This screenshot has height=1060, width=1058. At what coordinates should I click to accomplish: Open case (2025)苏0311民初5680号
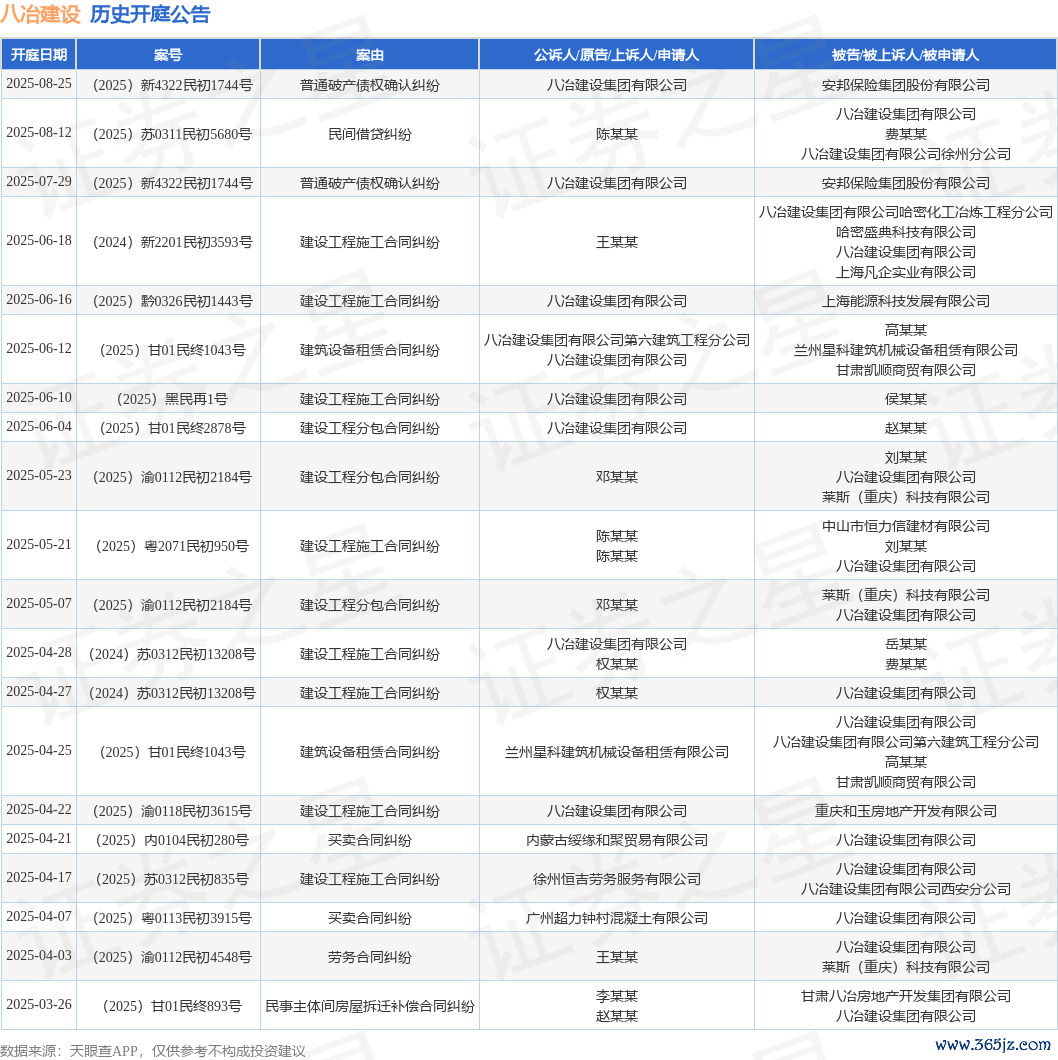[168, 134]
